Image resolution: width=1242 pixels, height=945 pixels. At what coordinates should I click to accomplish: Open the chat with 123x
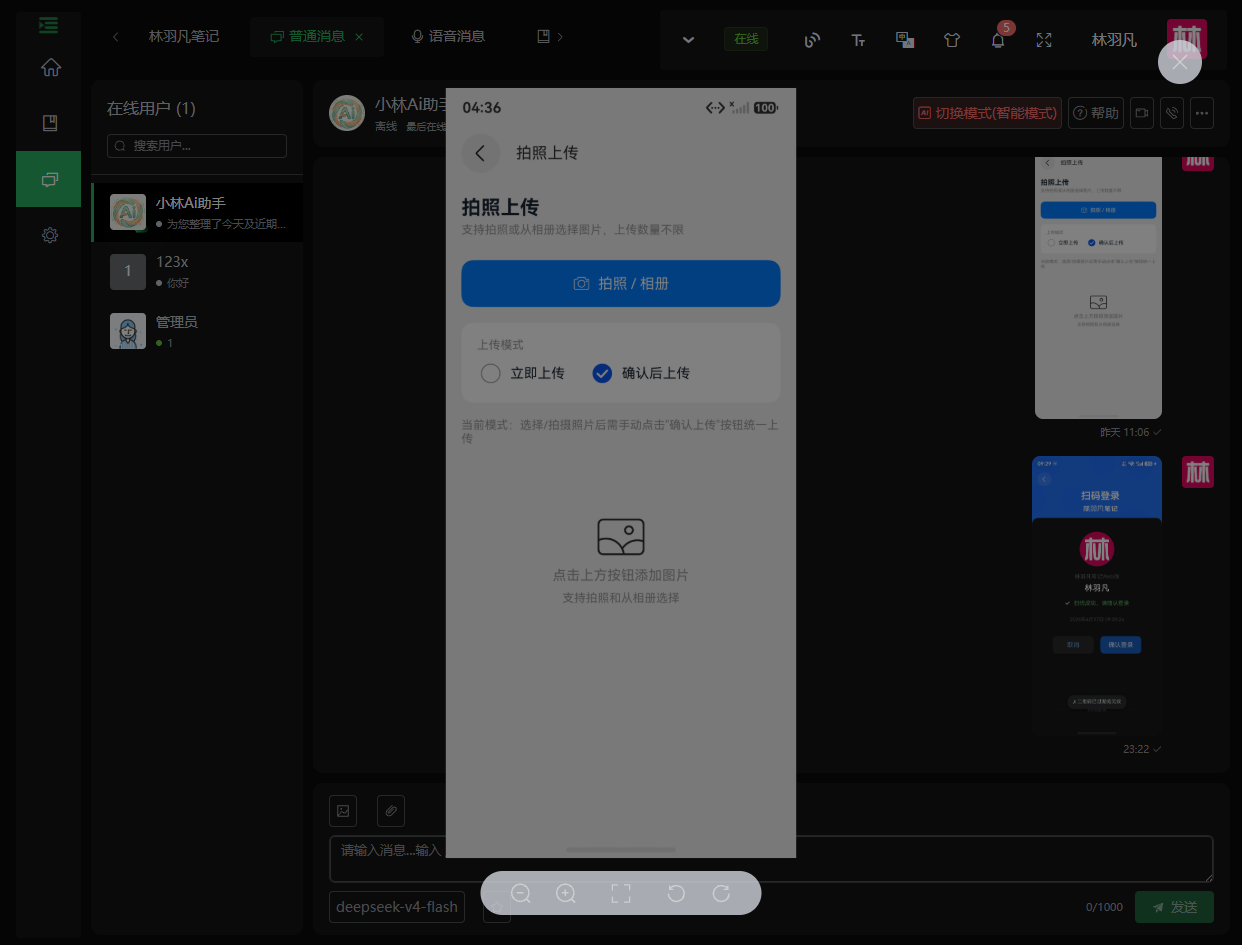click(197, 271)
